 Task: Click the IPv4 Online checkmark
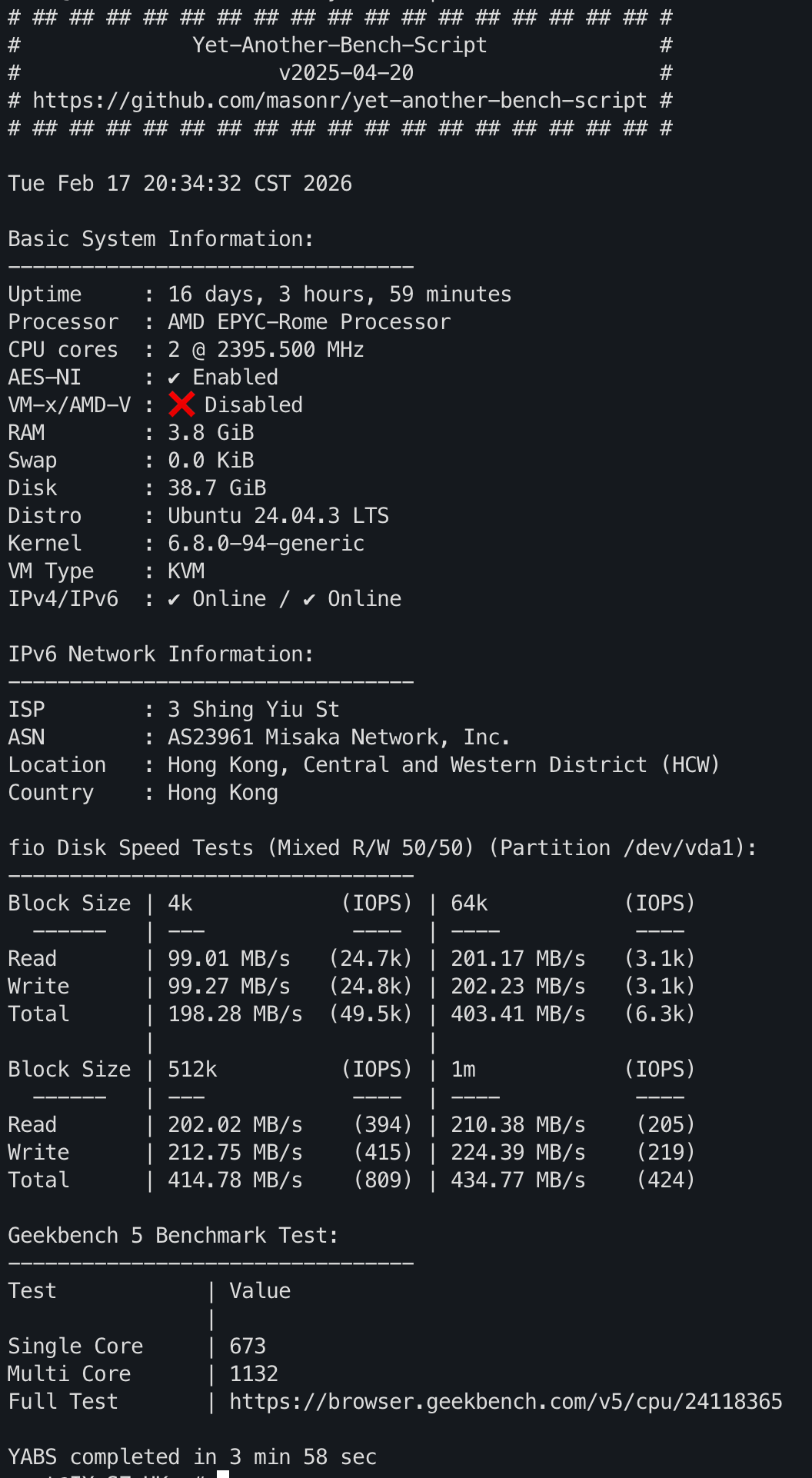[x=175, y=599]
